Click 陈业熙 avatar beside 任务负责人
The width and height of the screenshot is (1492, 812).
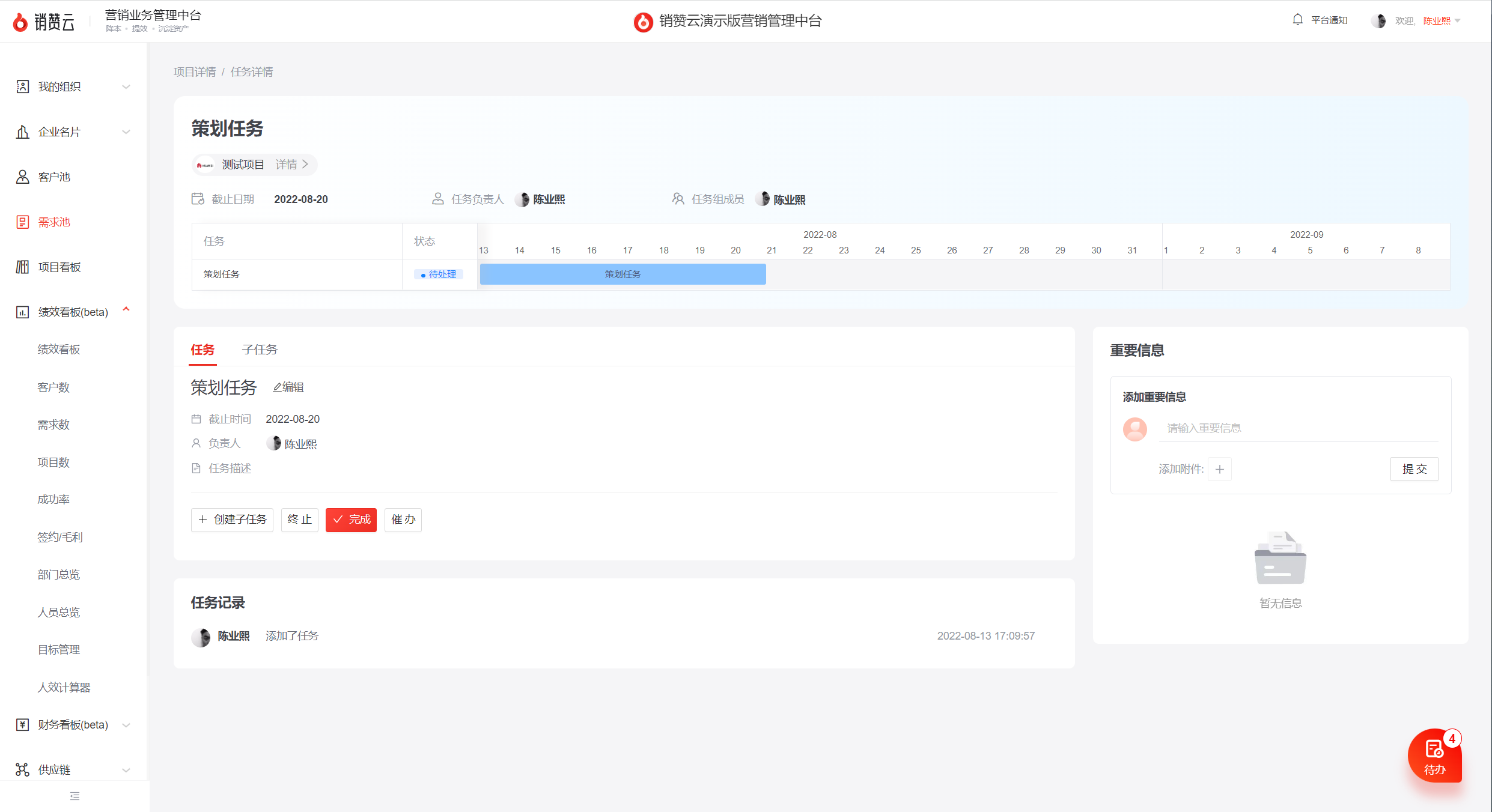522,199
